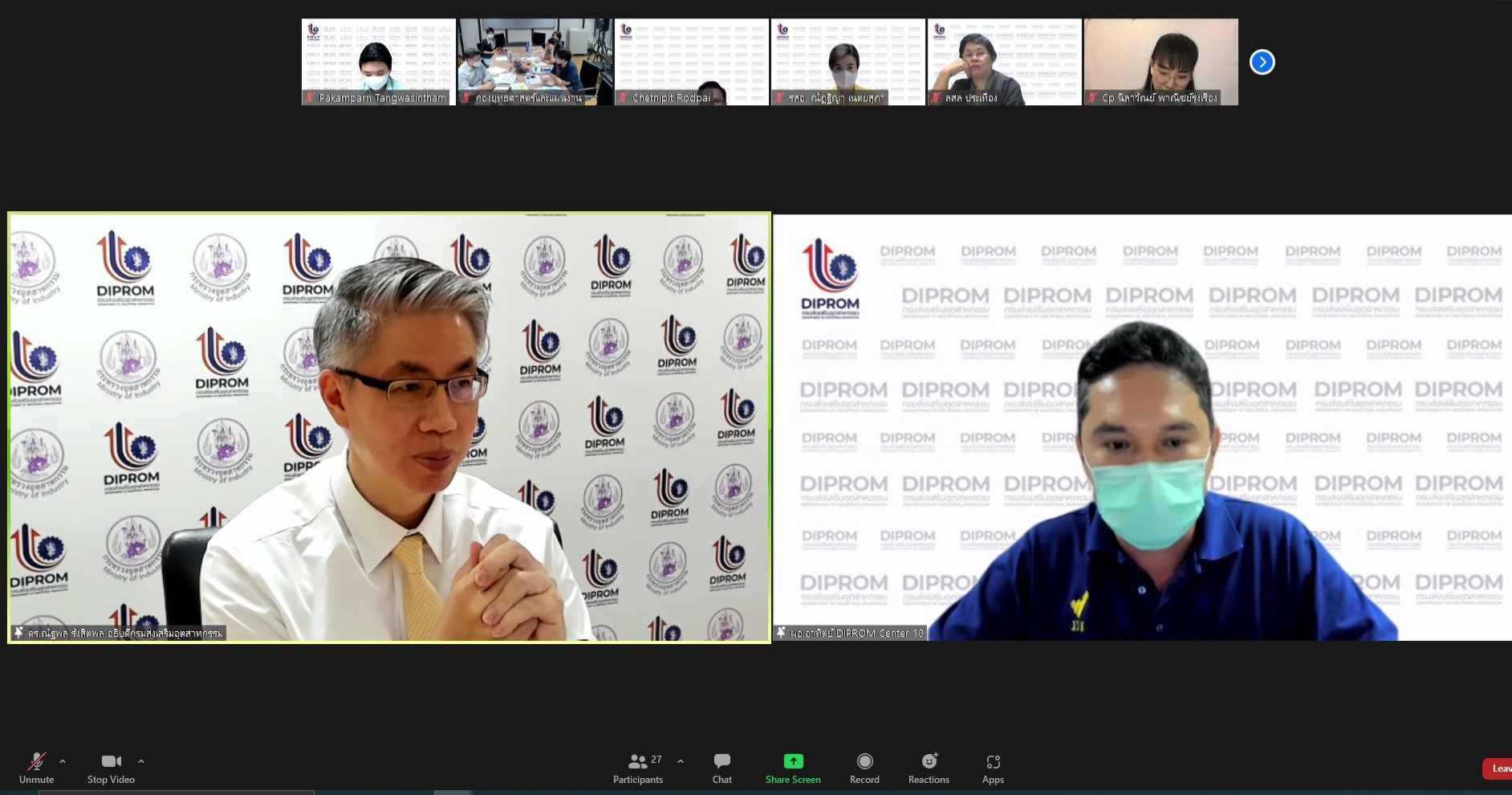Show next page of participant thumbnails
The image size is (1512, 795).
1262,62
